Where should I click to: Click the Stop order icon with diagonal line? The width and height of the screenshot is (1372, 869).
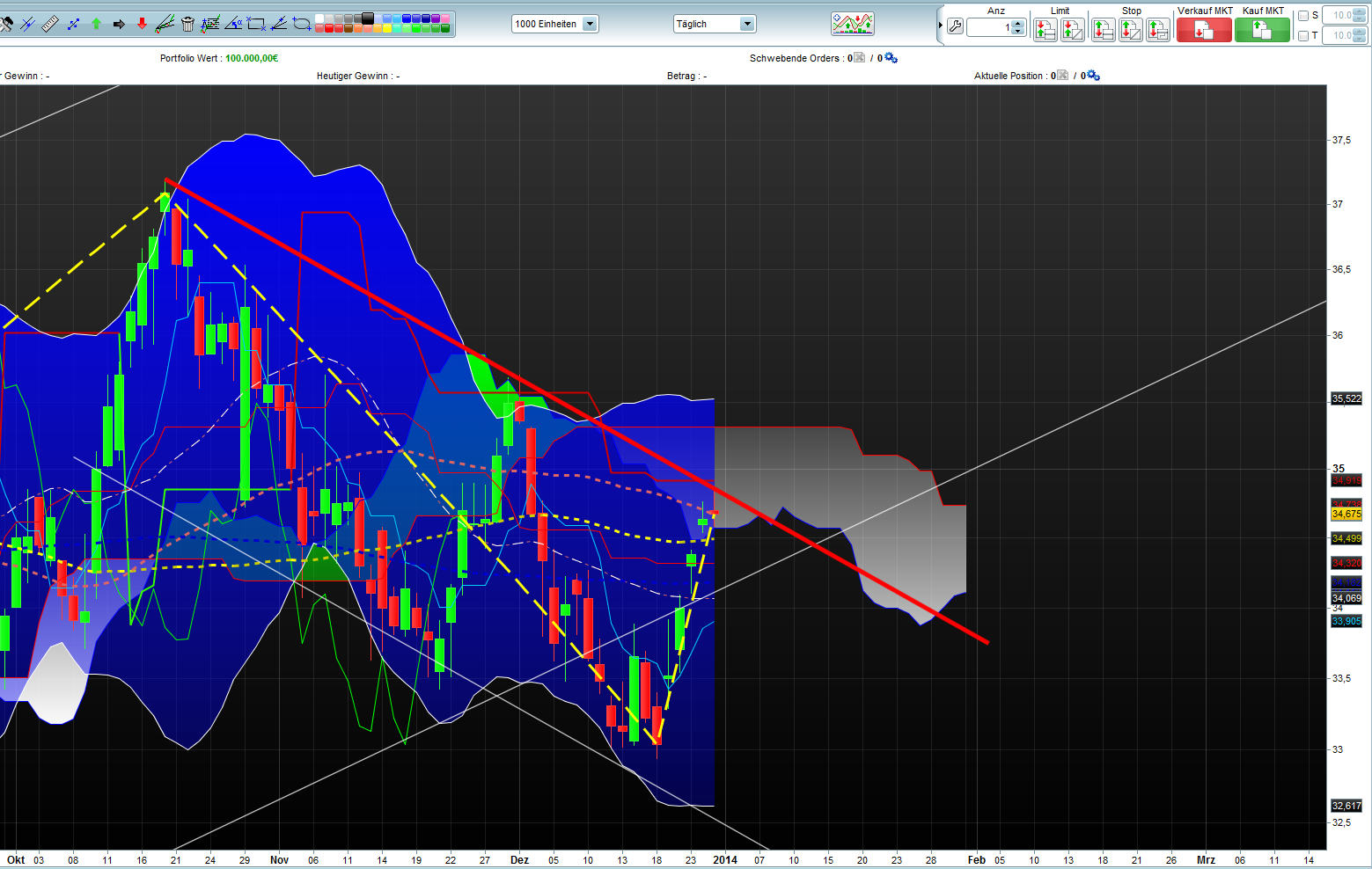coord(1131,30)
